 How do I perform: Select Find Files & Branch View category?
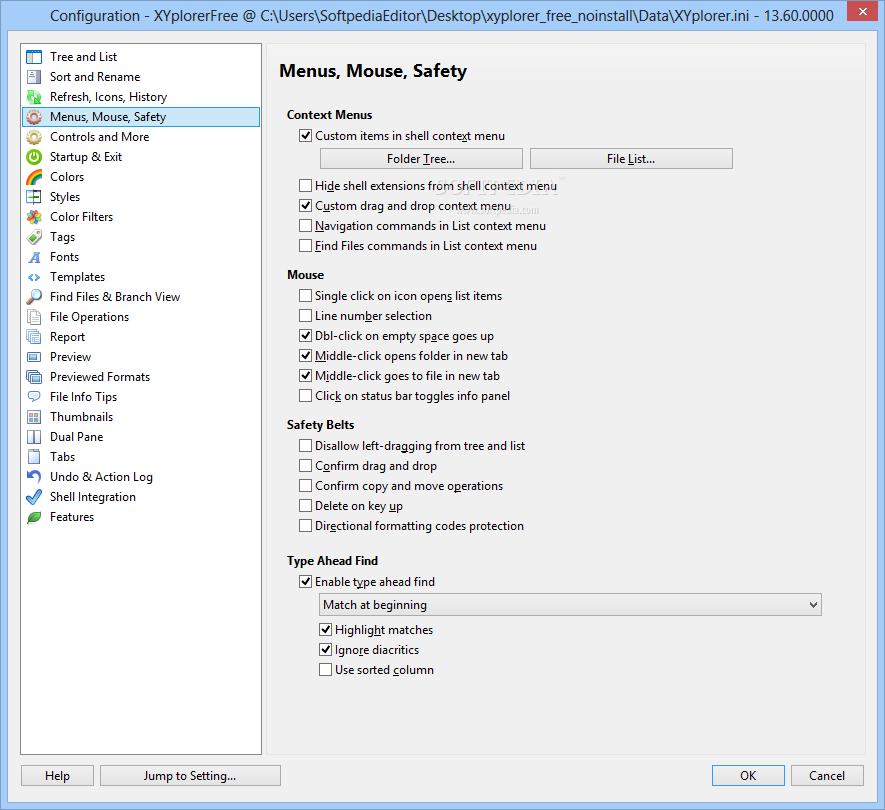[x=115, y=297]
